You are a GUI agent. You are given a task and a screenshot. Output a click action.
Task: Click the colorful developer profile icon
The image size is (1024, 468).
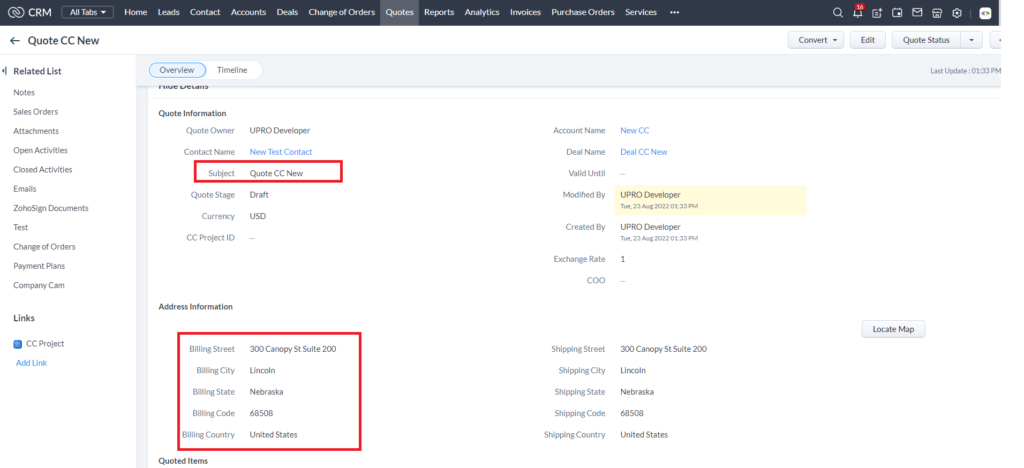point(985,12)
